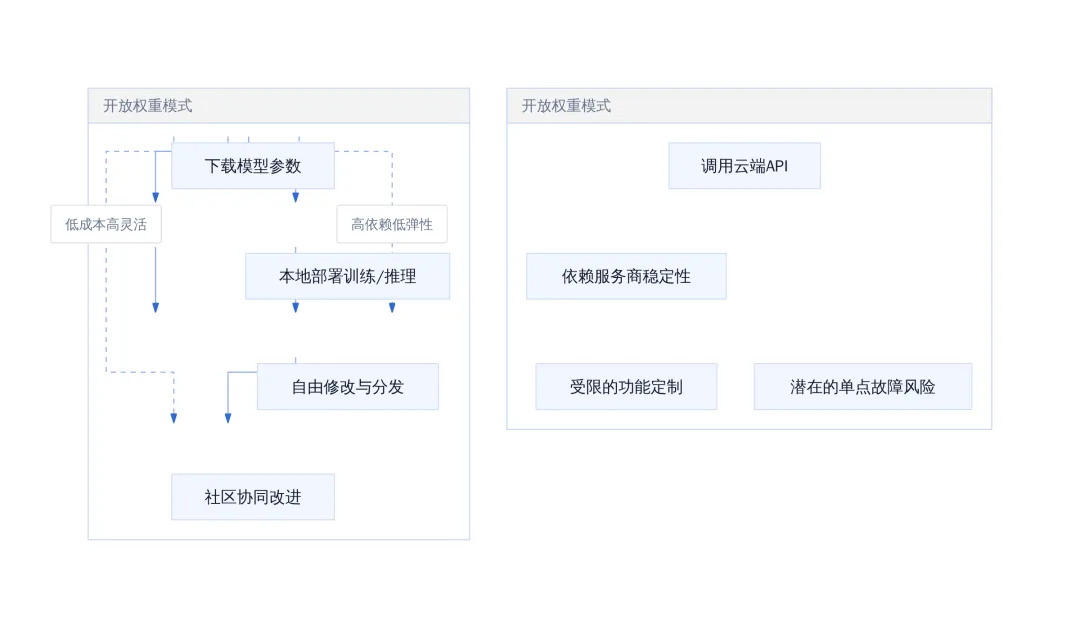Select header of group containing 下载模型参数
This screenshot has height=628, width=1080.
click(x=279, y=105)
